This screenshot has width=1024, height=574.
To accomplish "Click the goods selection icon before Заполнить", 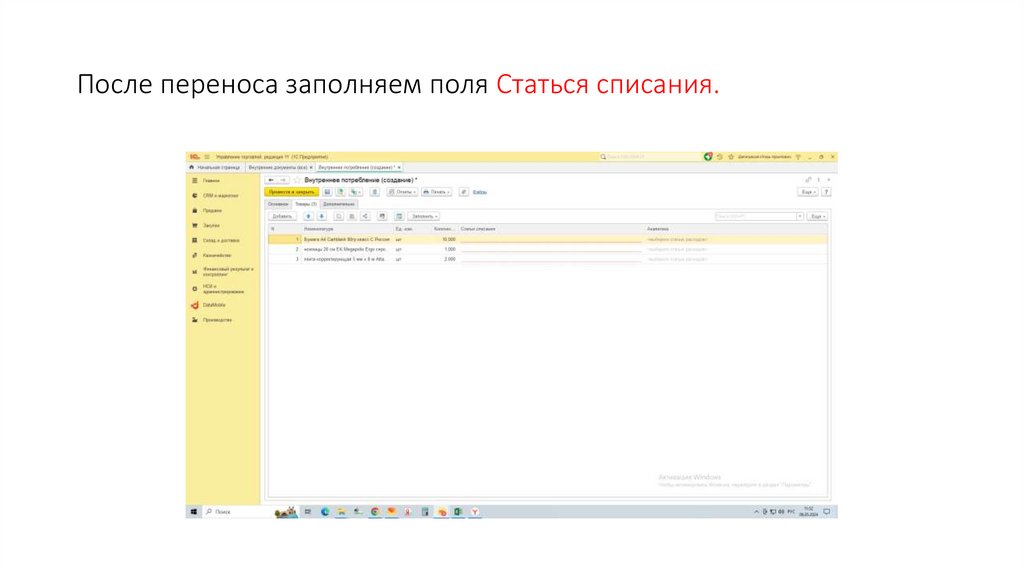I will point(399,216).
